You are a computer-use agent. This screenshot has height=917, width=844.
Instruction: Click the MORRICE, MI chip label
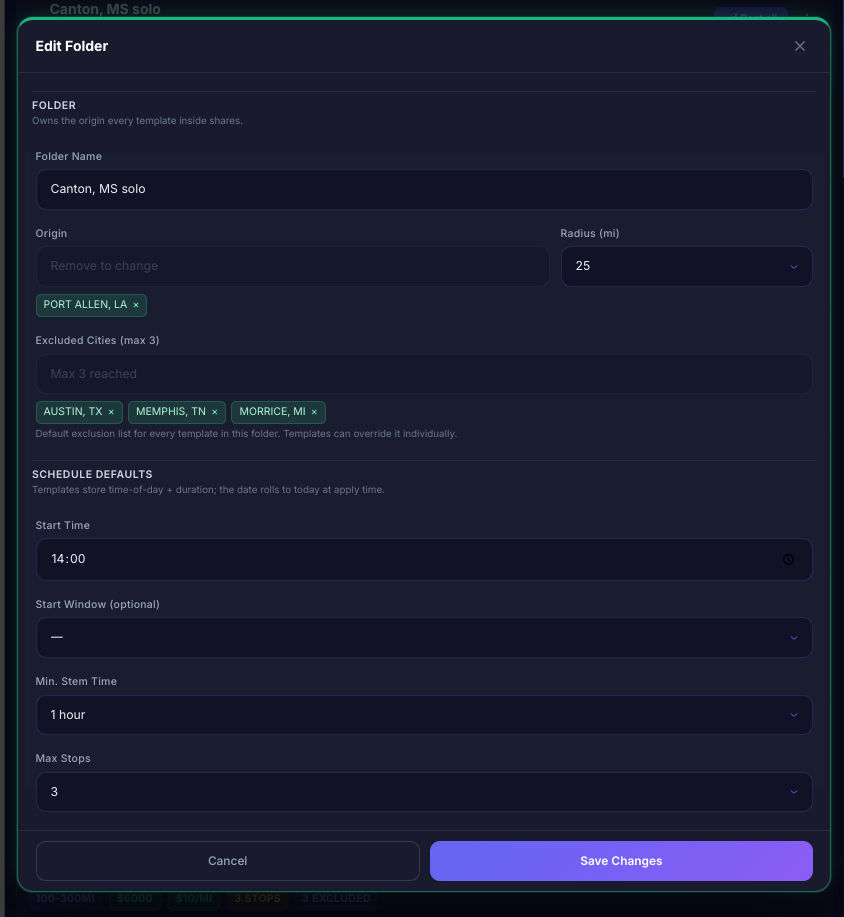click(272, 412)
